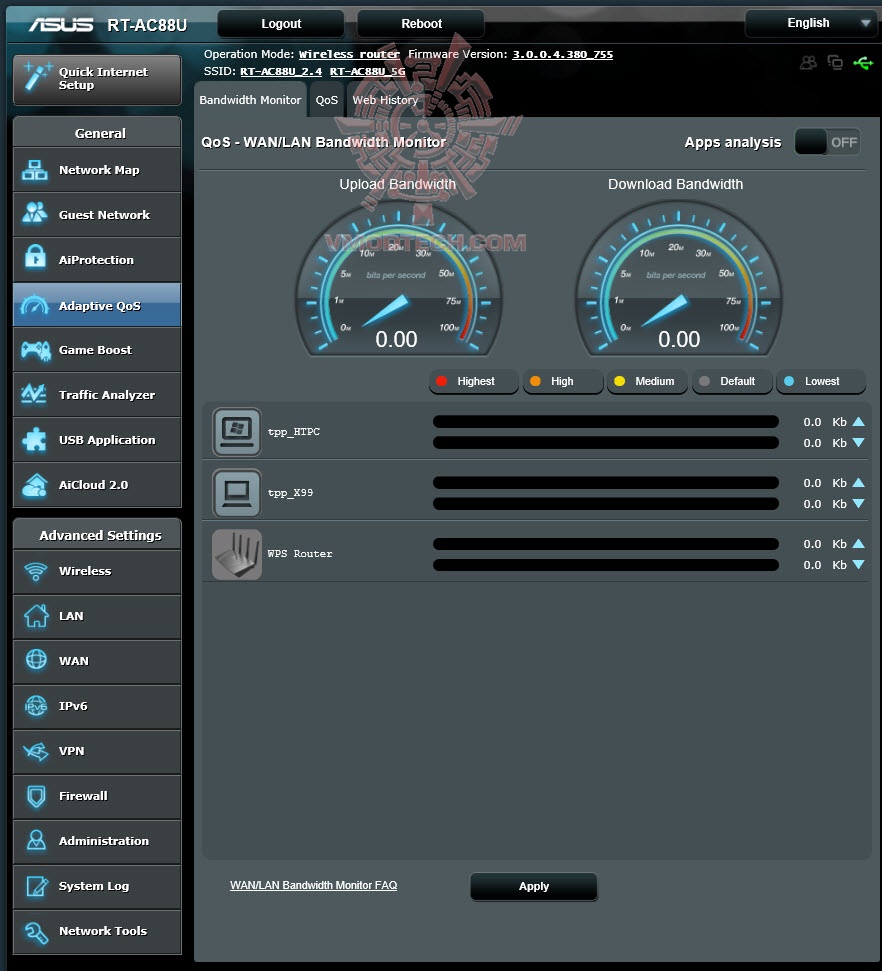Click the Game Boost gamepad icon
The height and width of the screenshot is (971, 882).
tap(35, 350)
